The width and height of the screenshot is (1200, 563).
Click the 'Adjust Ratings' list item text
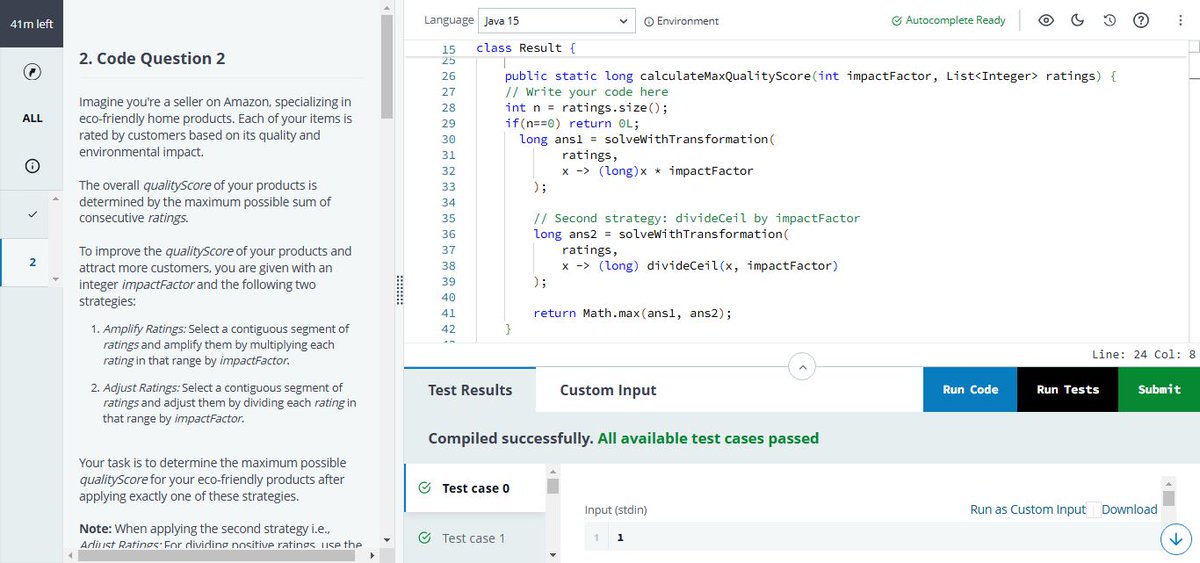(x=229, y=403)
